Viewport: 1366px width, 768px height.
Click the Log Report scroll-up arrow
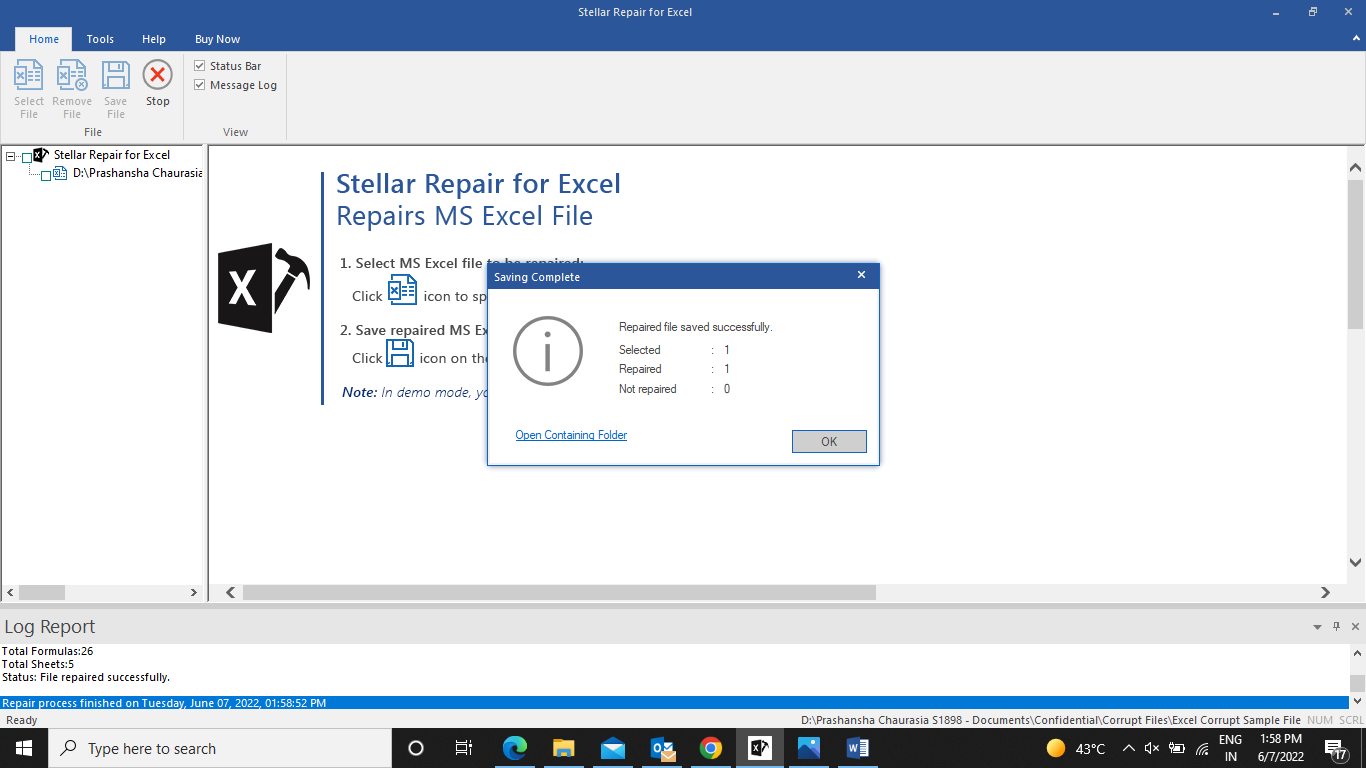[x=1357, y=654]
